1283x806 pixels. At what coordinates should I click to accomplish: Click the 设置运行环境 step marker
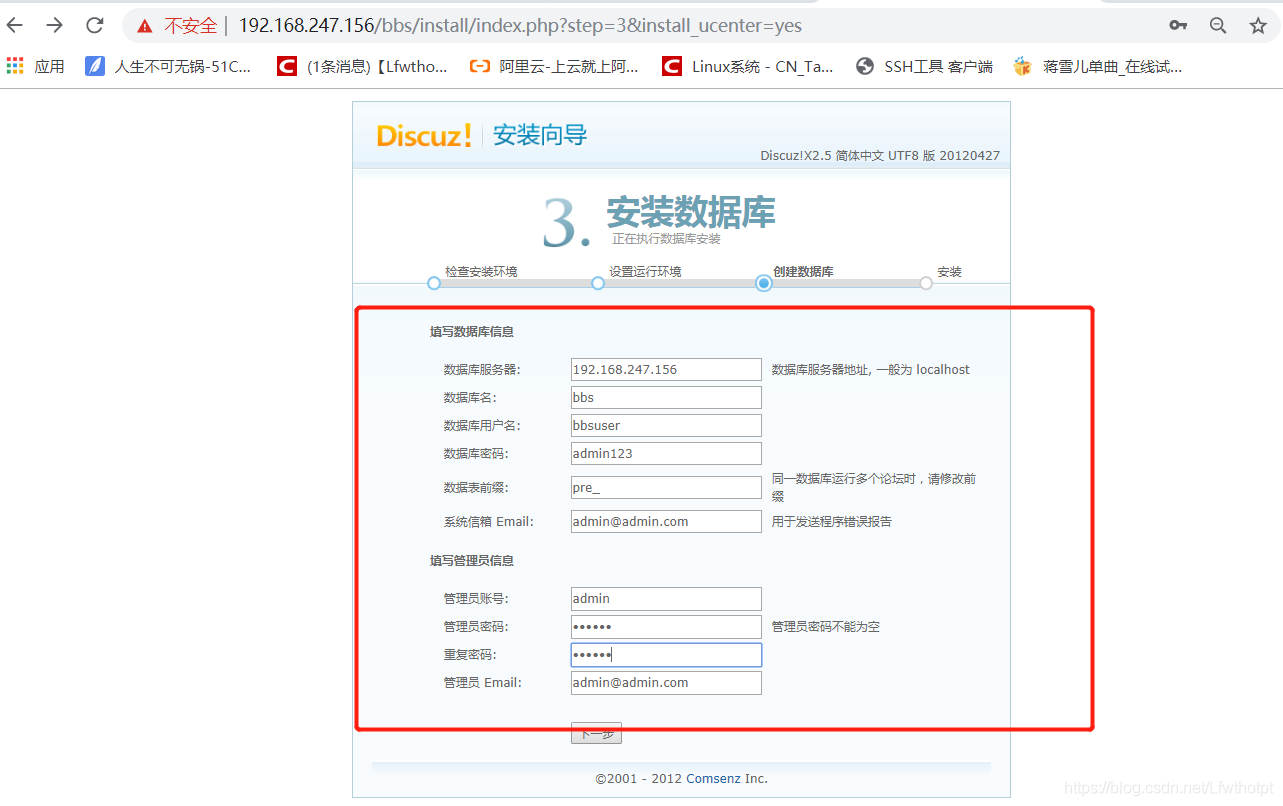[x=598, y=283]
